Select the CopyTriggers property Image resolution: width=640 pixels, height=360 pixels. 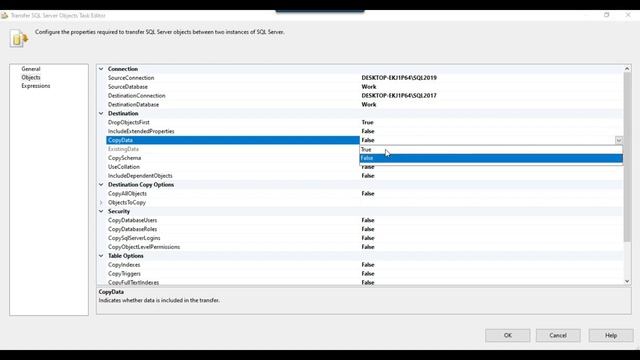tap(124, 274)
